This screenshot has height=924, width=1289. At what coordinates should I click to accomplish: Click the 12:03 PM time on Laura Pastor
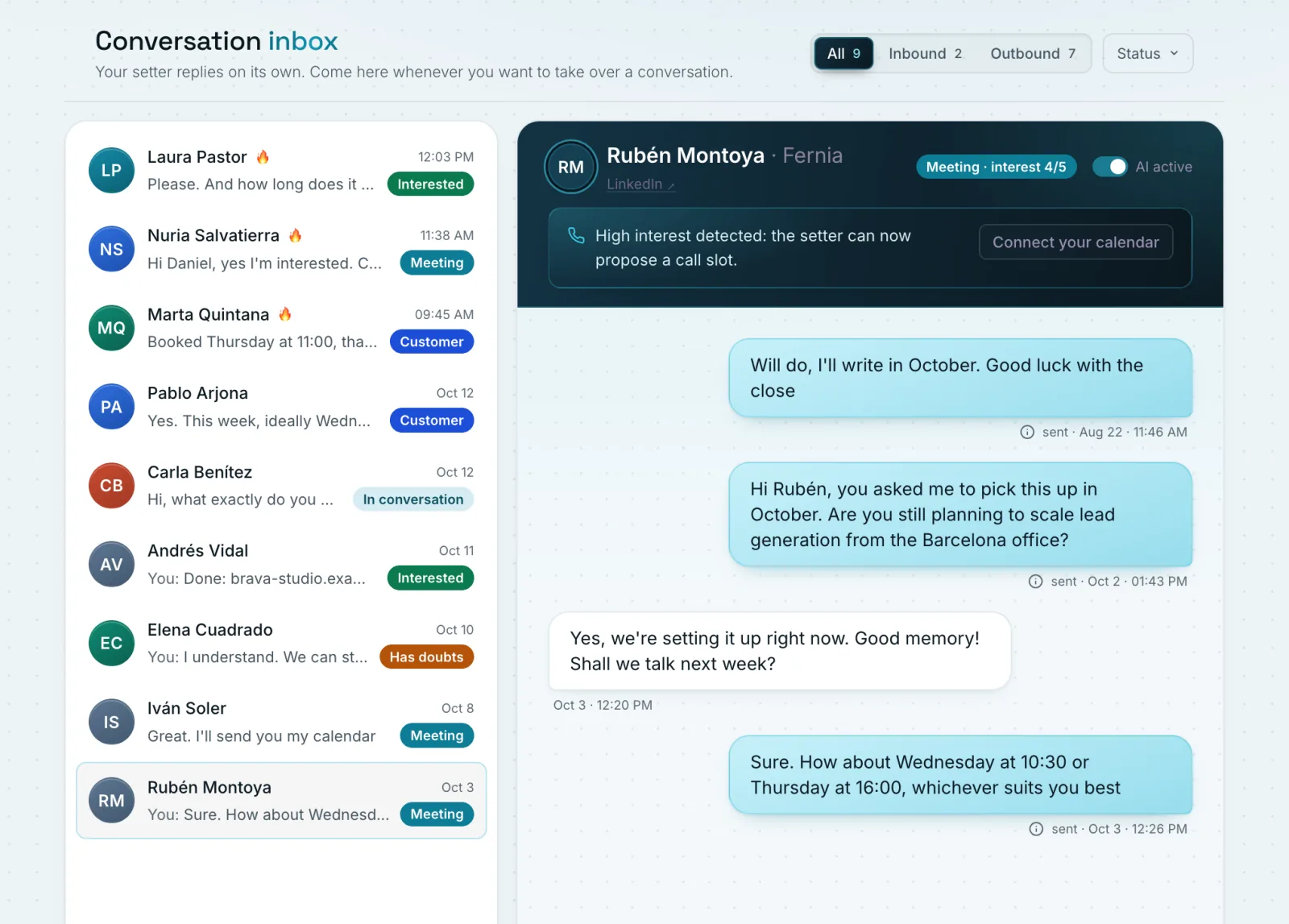click(446, 157)
